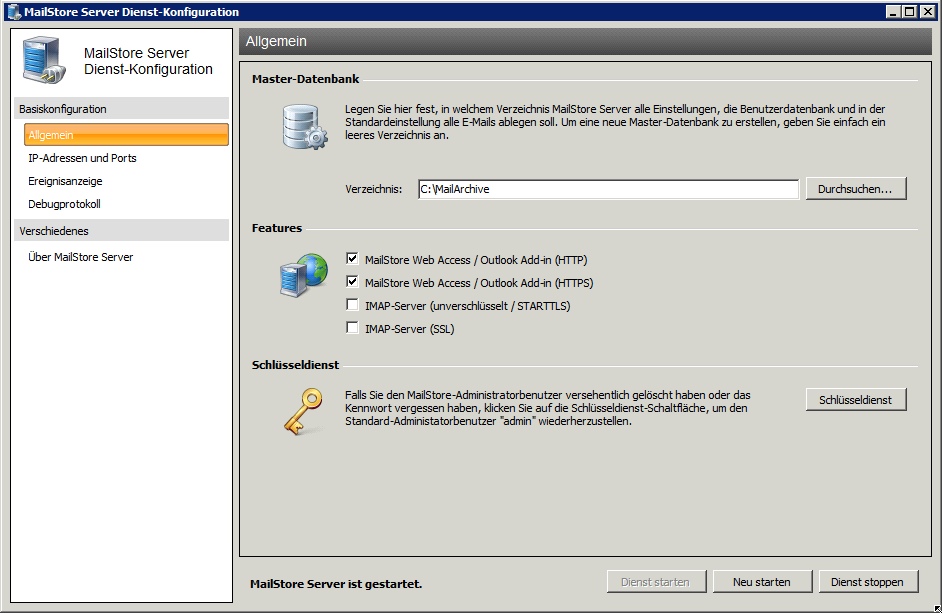
Task: Go to Ereignisanzeige section
Action: pos(65,181)
